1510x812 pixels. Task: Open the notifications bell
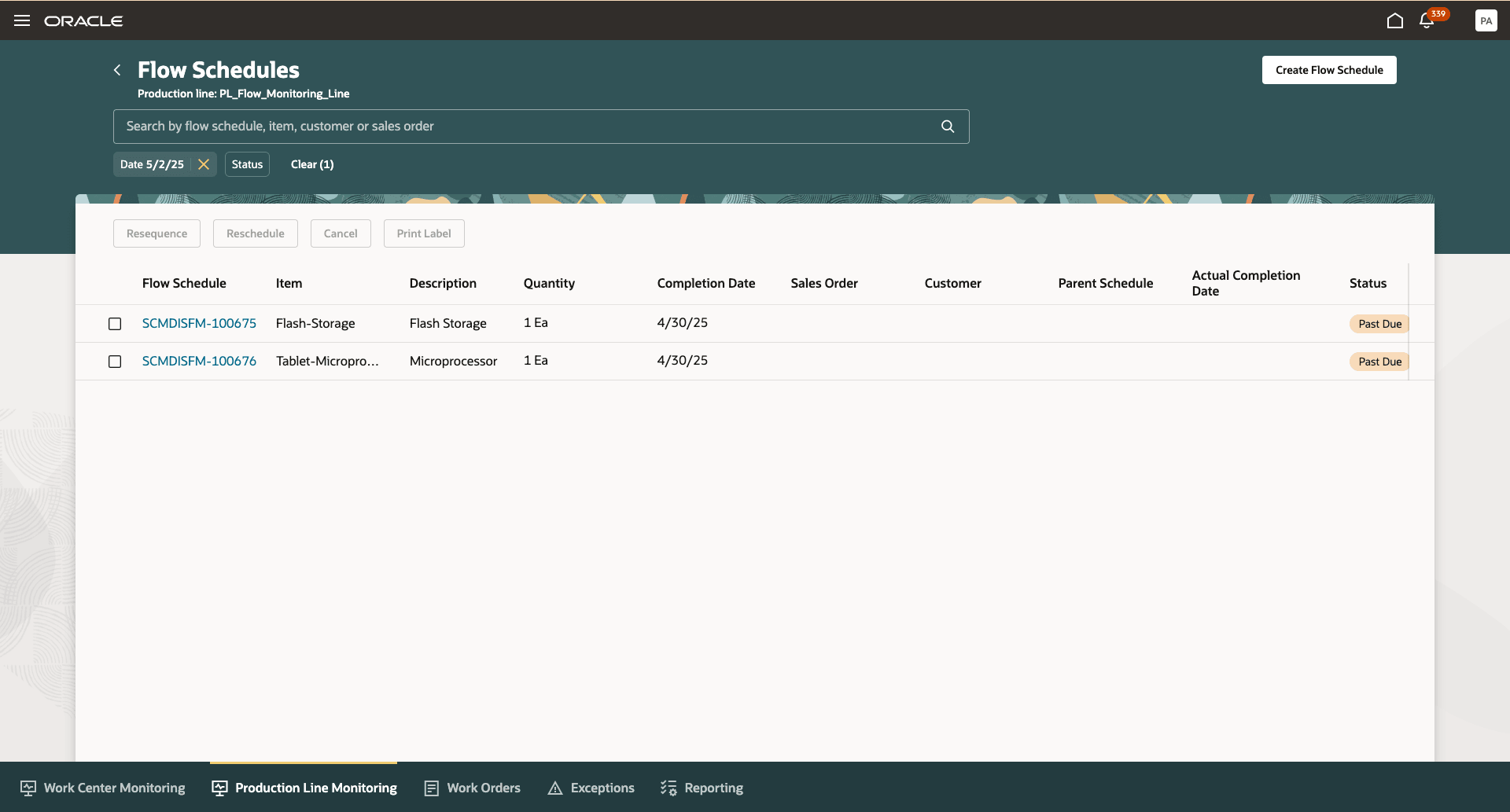[1427, 20]
